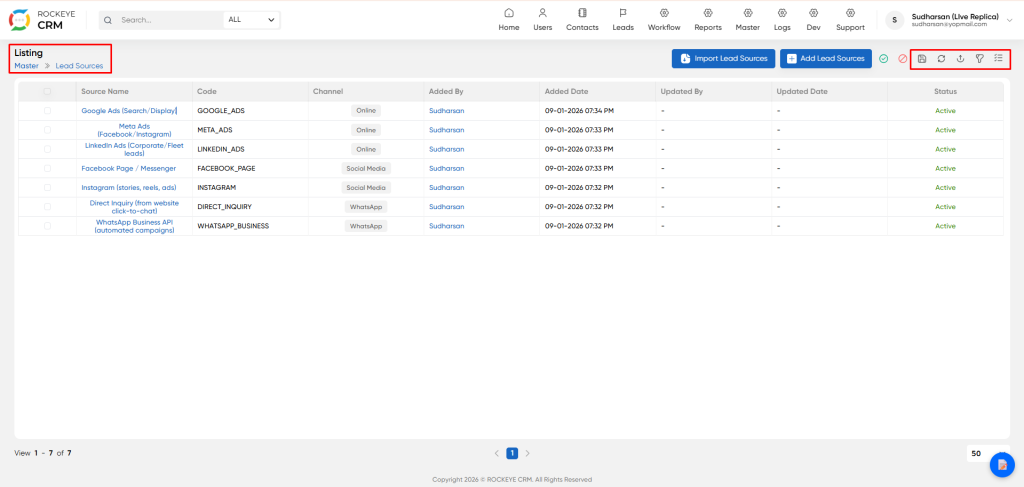The image size is (1024, 487).
Task: Go to the previous page arrow
Action: pyautogui.click(x=496, y=453)
